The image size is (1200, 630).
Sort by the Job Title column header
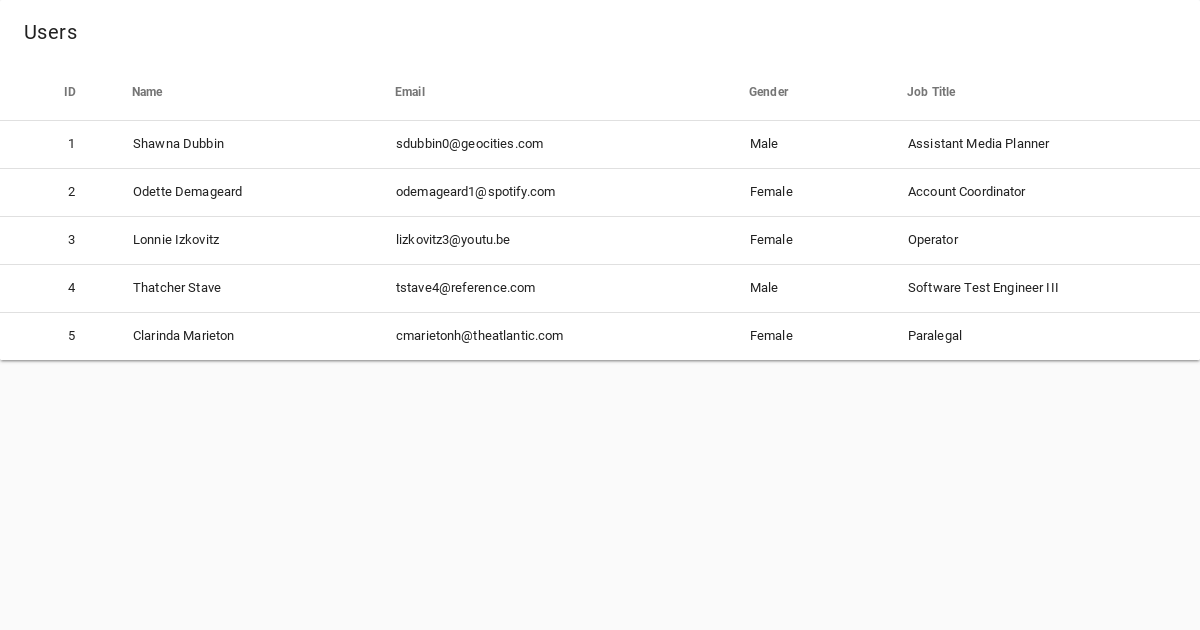coord(931,92)
